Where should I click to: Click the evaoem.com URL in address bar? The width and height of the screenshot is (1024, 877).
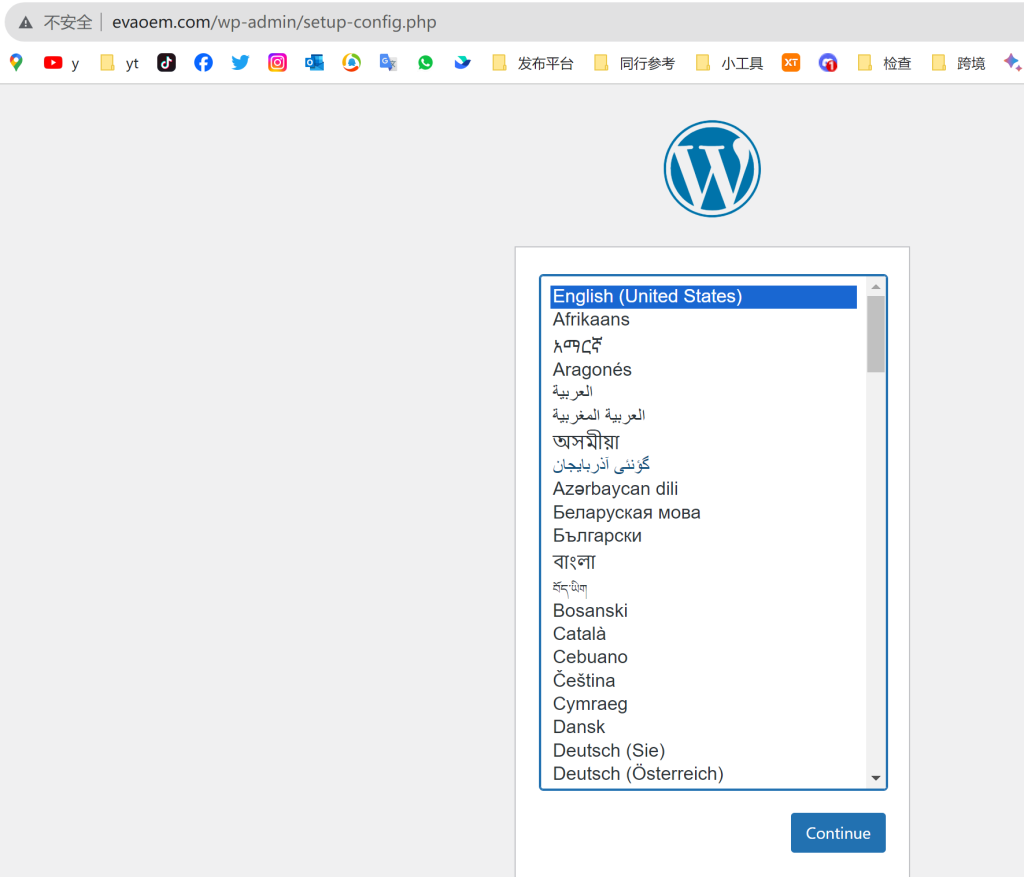pyautogui.click(x=274, y=22)
